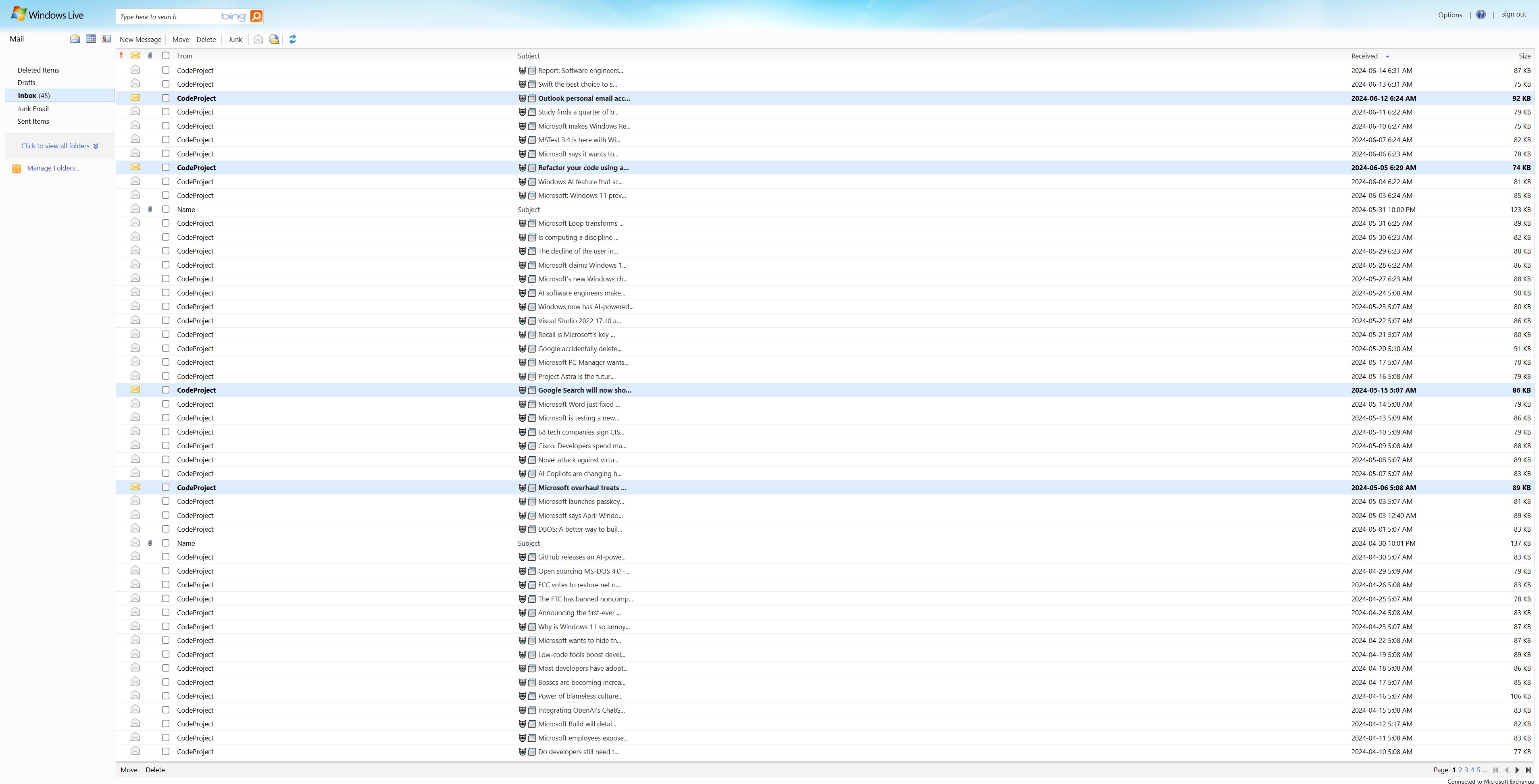Click the previous page arrow

1506,769
